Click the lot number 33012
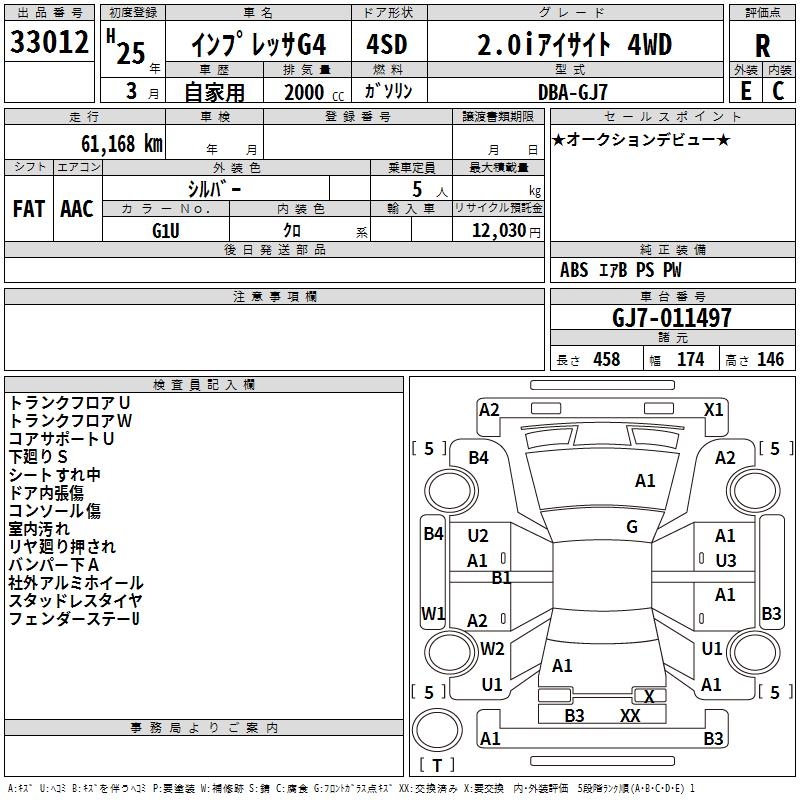800x800 pixels. (x=50, y=43)
